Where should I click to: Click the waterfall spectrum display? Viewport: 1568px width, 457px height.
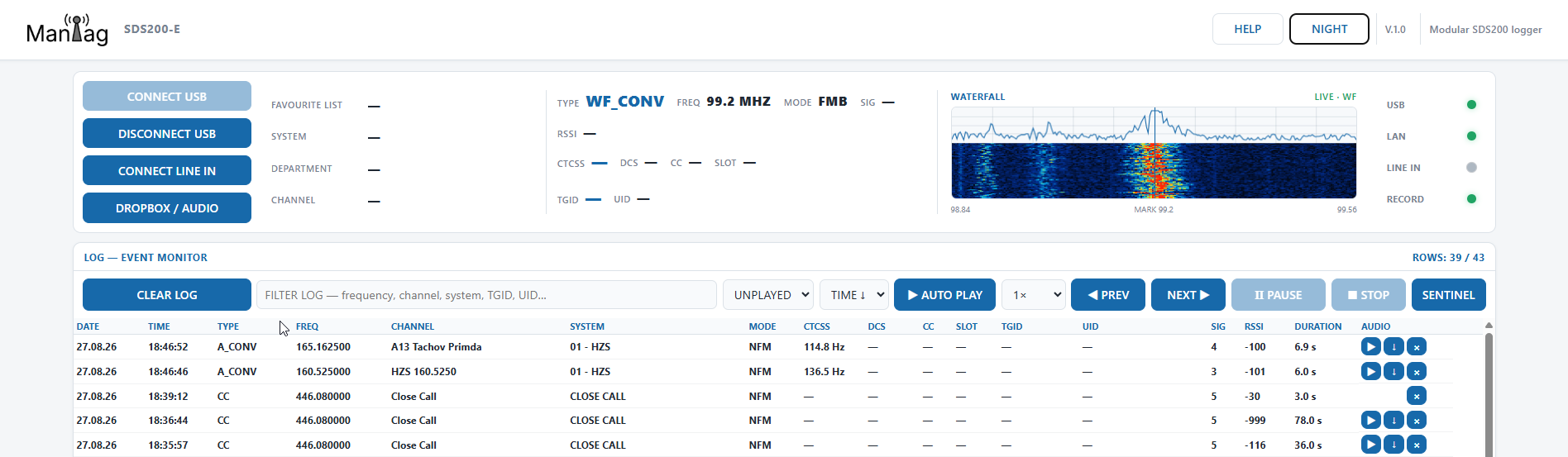click(1154, 153)
